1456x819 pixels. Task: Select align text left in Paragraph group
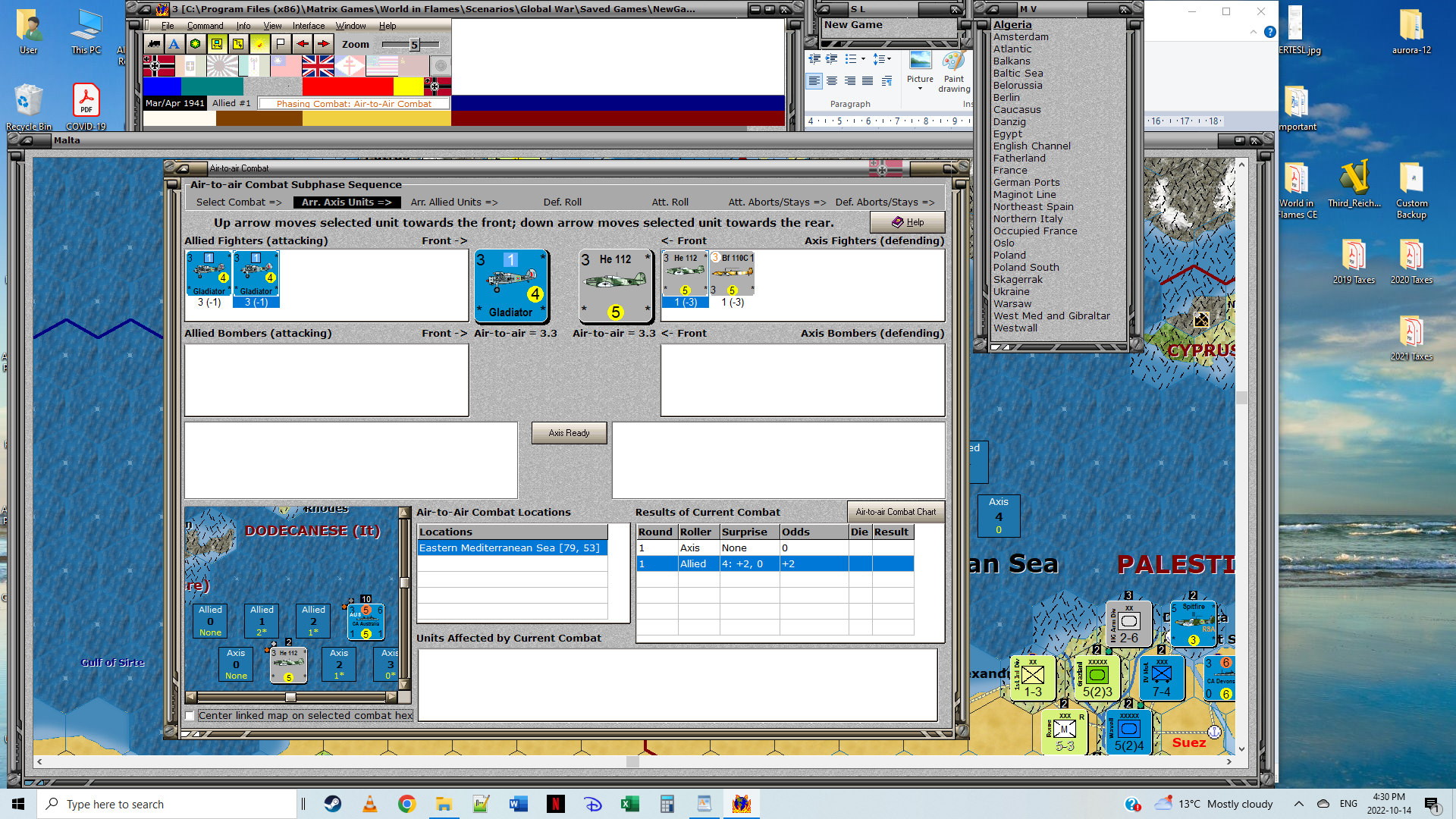tap(814, 81)
